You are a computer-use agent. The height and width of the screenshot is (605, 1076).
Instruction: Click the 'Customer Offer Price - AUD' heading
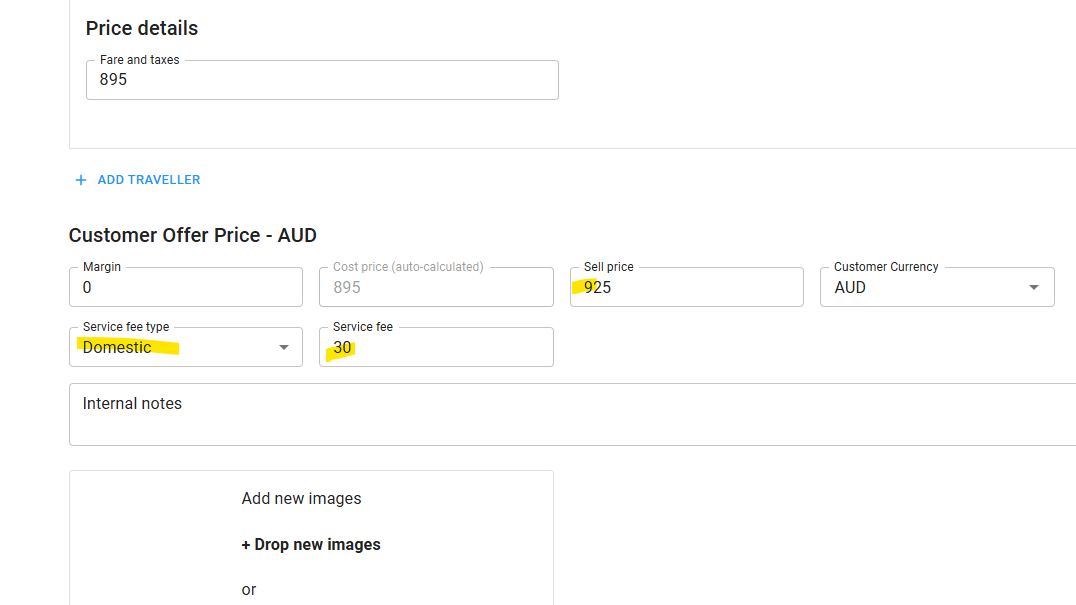(x=192, y=236)
